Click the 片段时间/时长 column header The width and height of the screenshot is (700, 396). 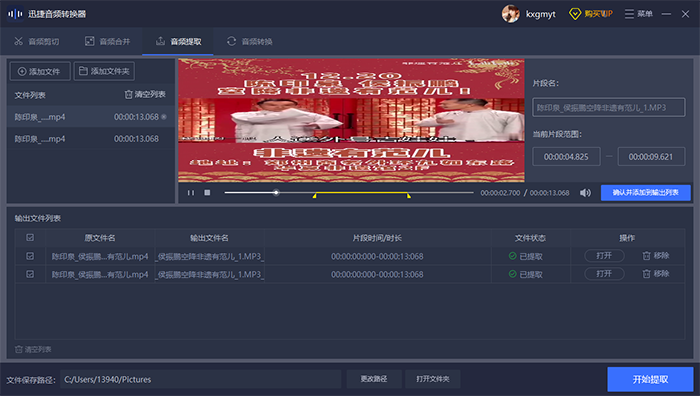click(377, 238)
